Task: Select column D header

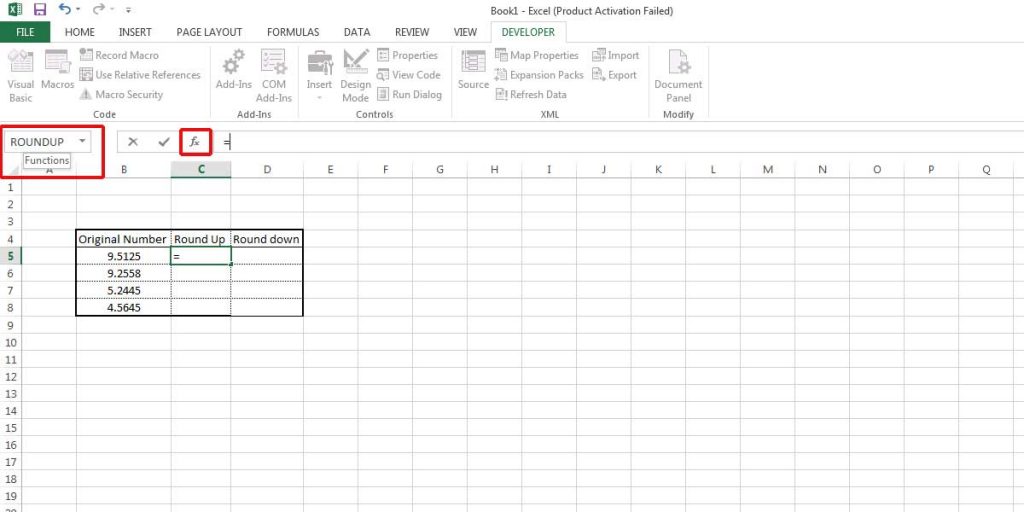Action: click(267, 170)
